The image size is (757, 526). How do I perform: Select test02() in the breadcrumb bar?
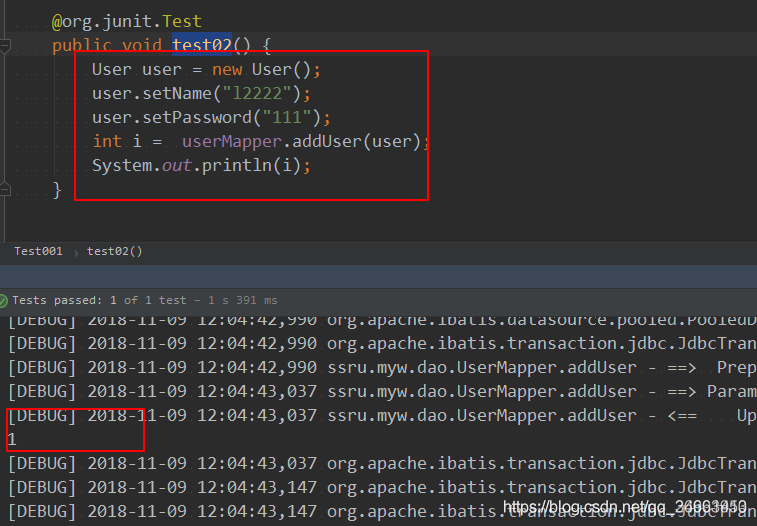pos(114,251)
